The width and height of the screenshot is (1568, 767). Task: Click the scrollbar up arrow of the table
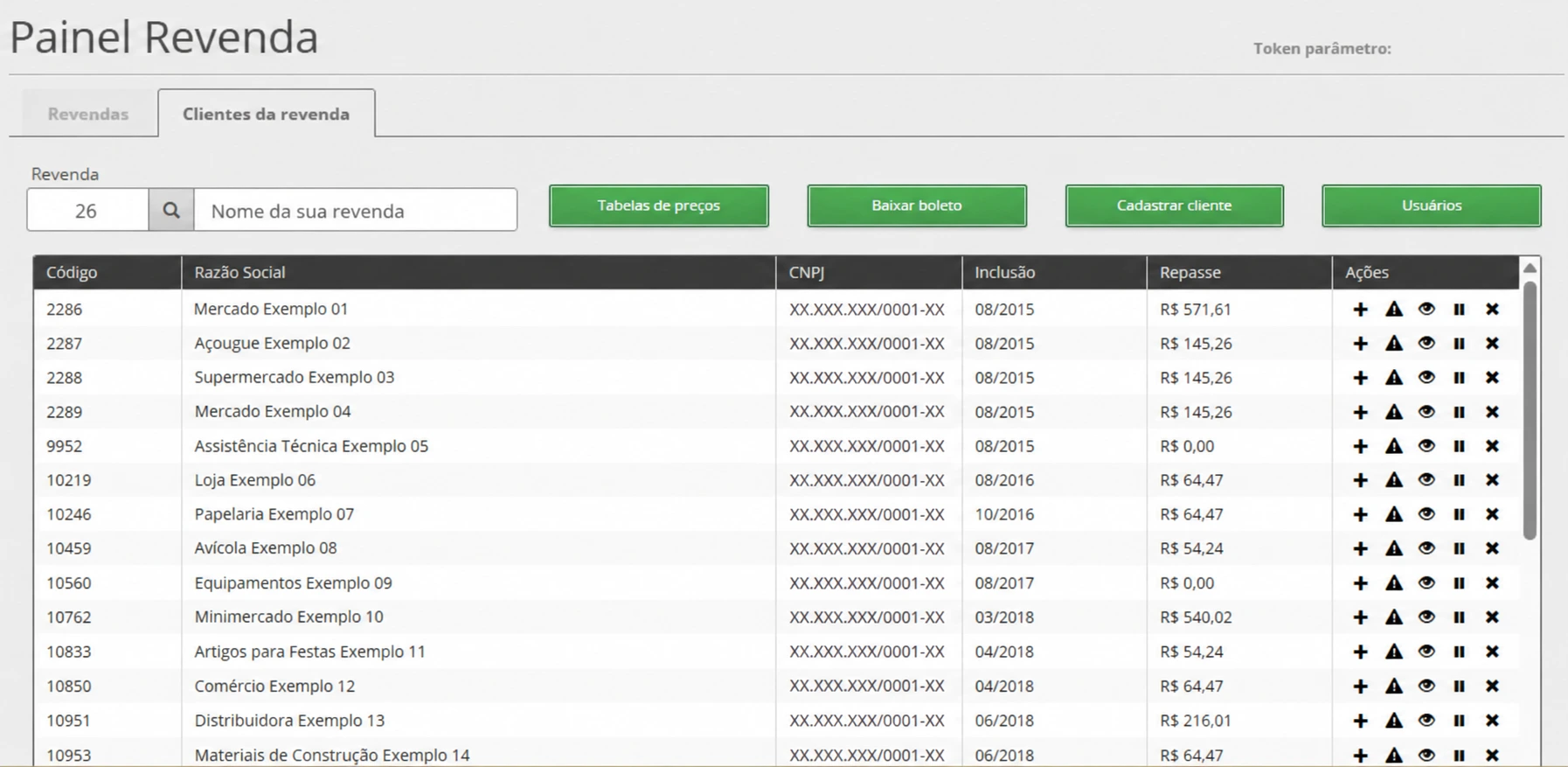point(1530,268)
